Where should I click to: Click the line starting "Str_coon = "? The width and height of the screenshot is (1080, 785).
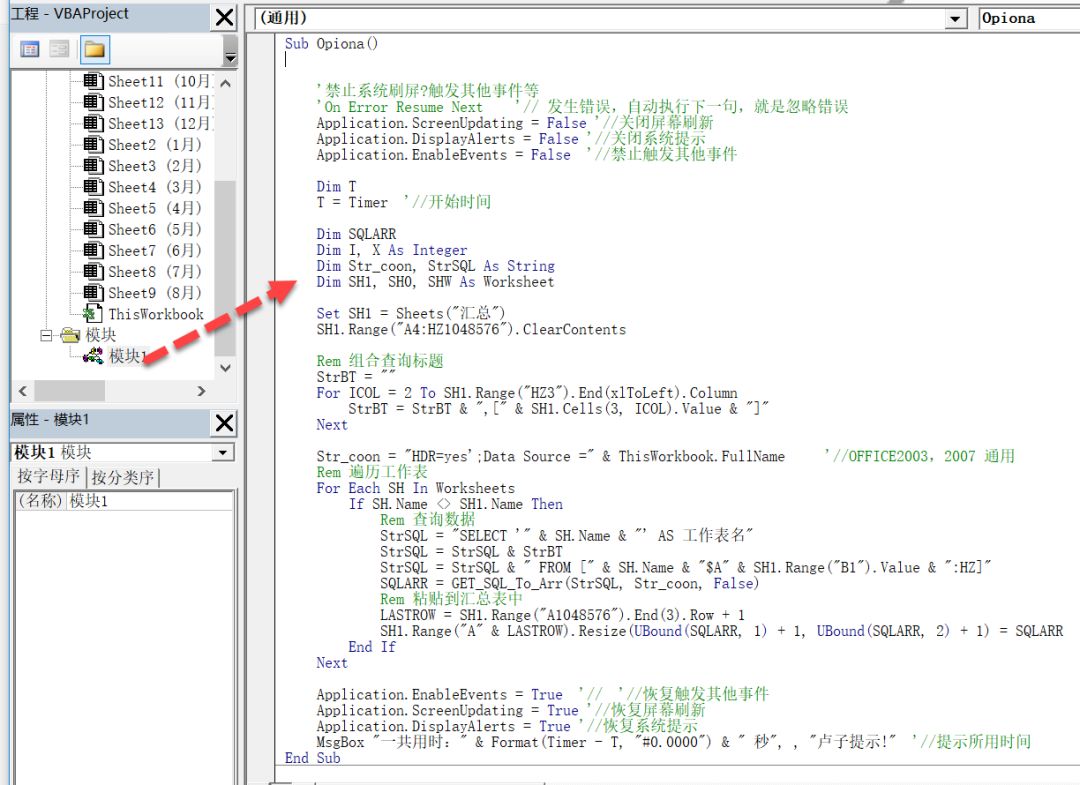pos(665,457)
